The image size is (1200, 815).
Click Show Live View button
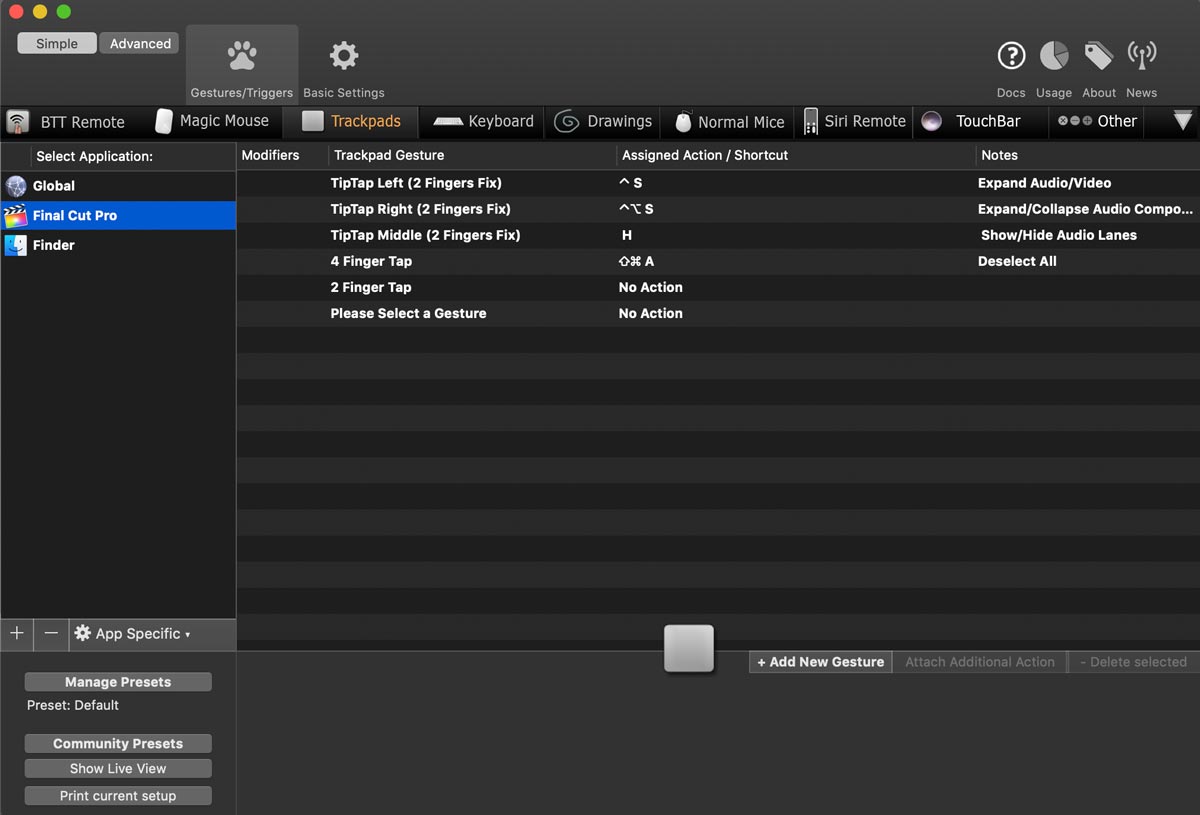pos(118,769)
